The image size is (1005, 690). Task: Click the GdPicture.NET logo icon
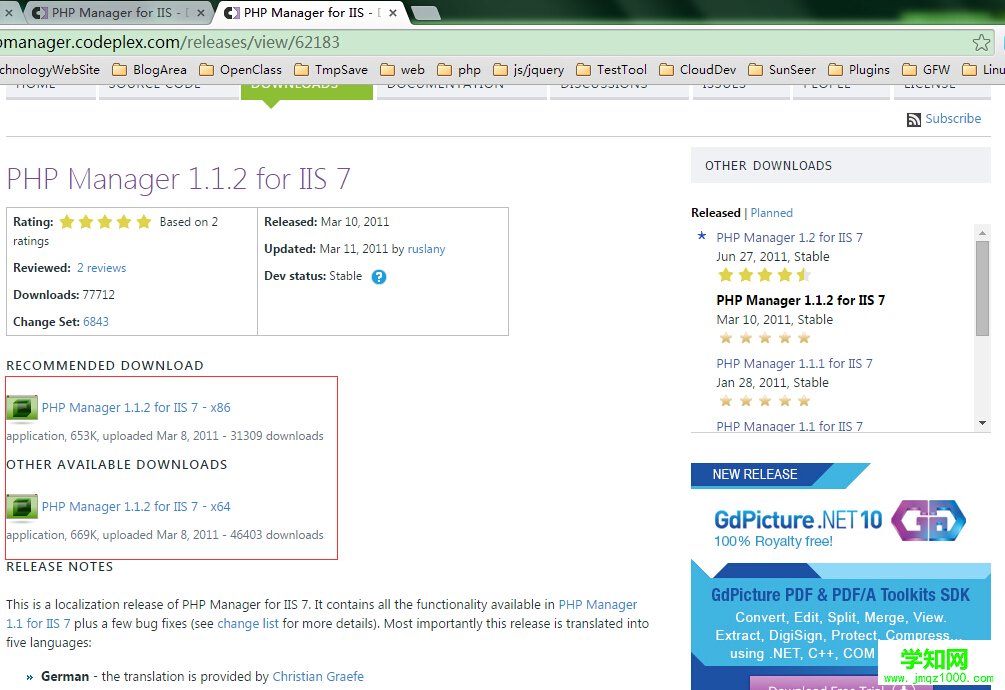(x=929, y=520)
